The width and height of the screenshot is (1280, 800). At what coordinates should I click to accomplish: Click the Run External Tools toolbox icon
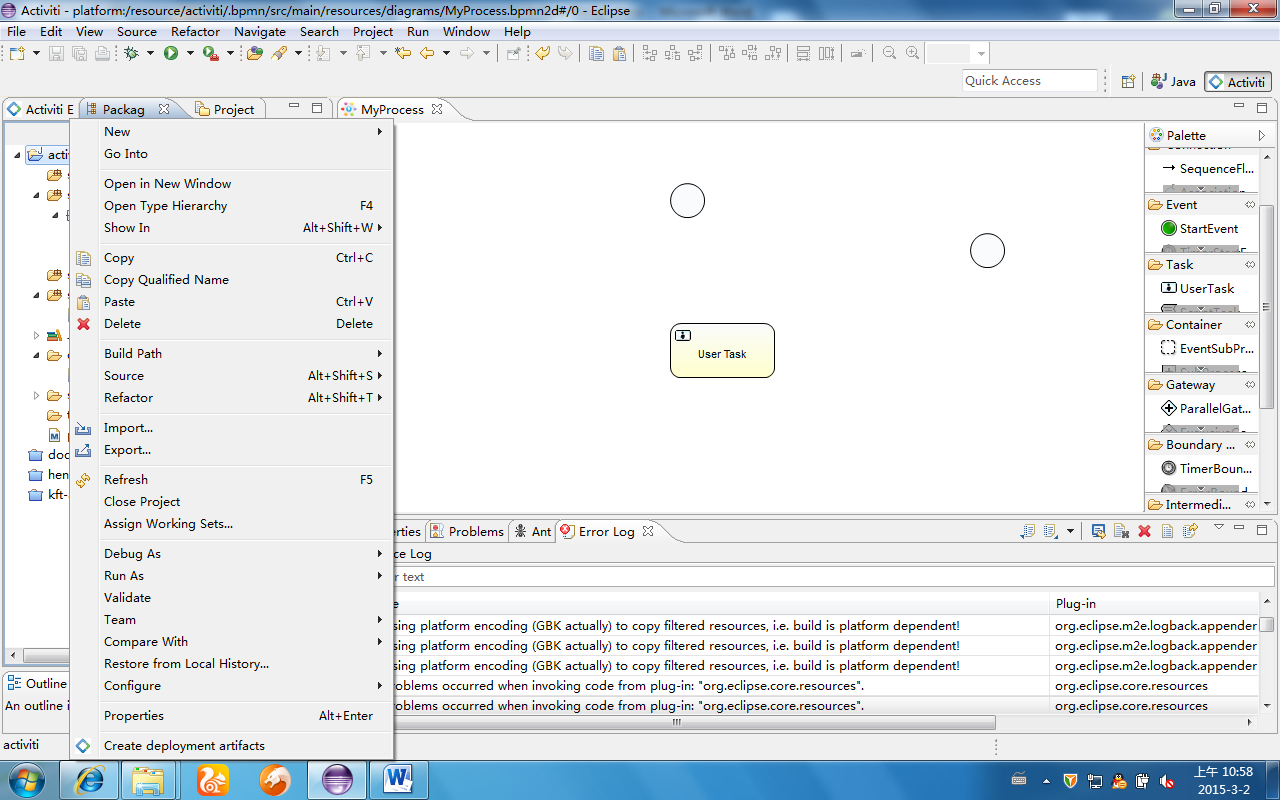point(210,53)
